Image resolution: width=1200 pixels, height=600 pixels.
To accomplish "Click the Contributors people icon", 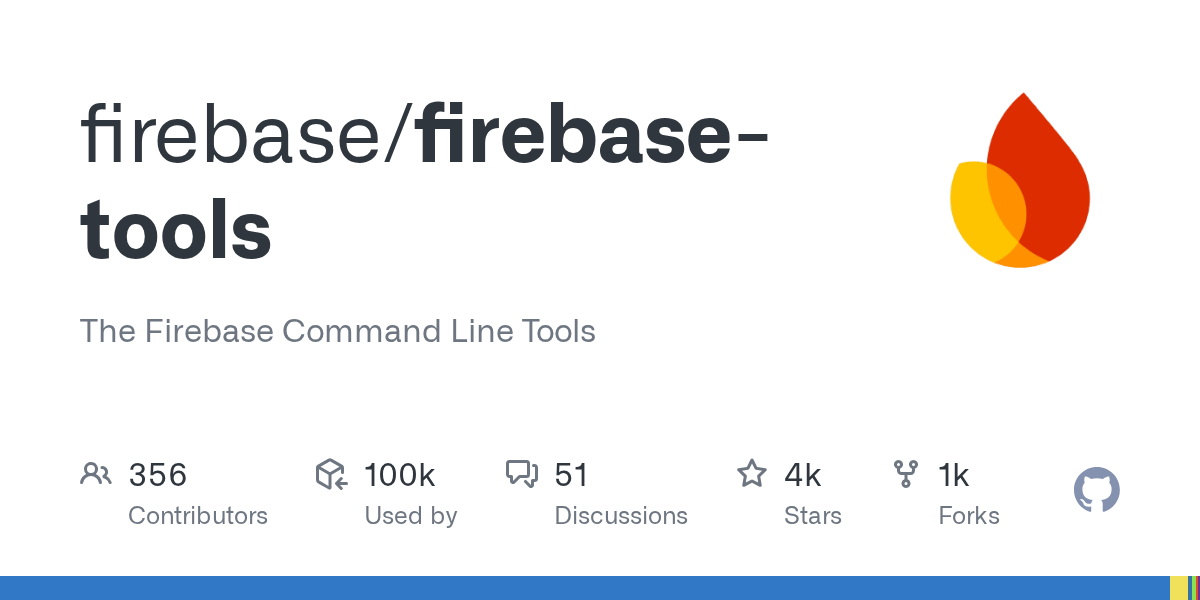I will pos(95,474).
